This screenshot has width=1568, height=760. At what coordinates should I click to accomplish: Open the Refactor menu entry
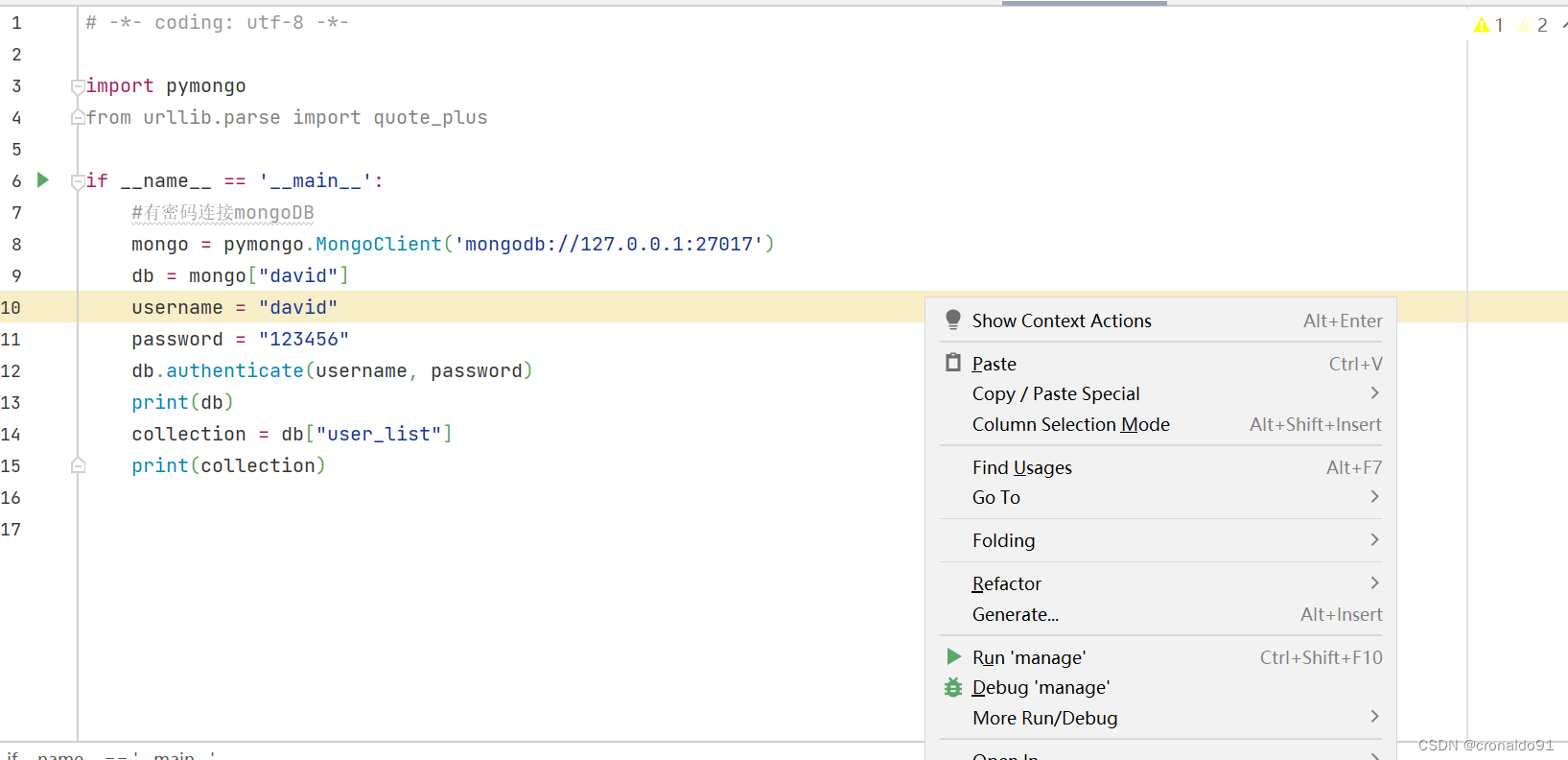point(1160,583)
